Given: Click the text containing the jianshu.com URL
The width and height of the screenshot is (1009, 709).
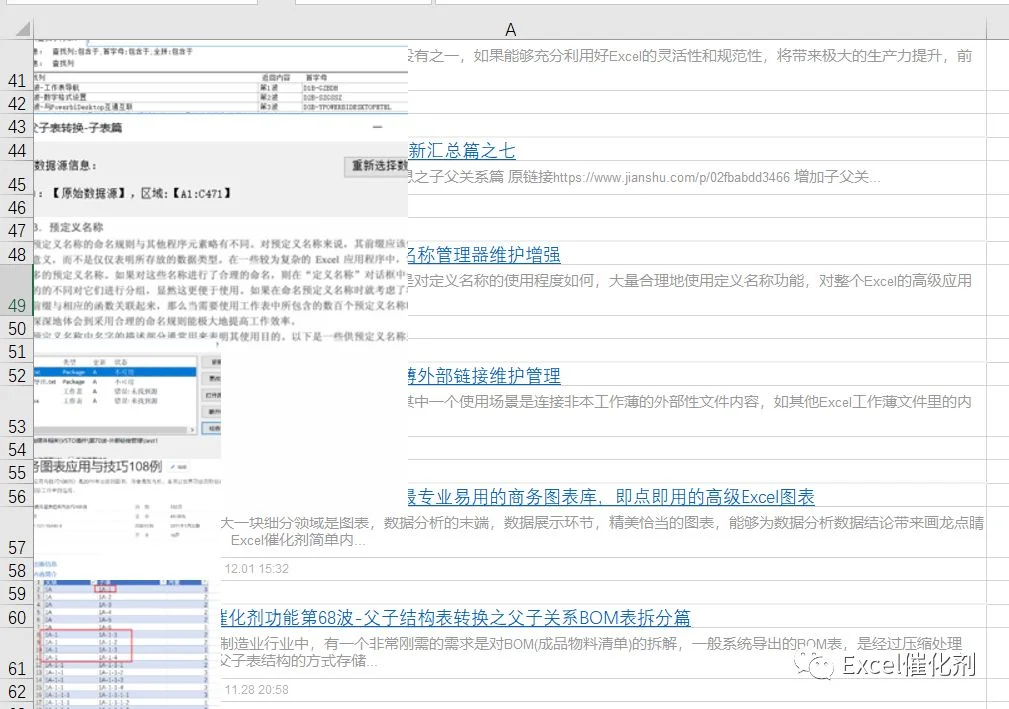Looking at the screenshot, I should (x=644, y=177).
